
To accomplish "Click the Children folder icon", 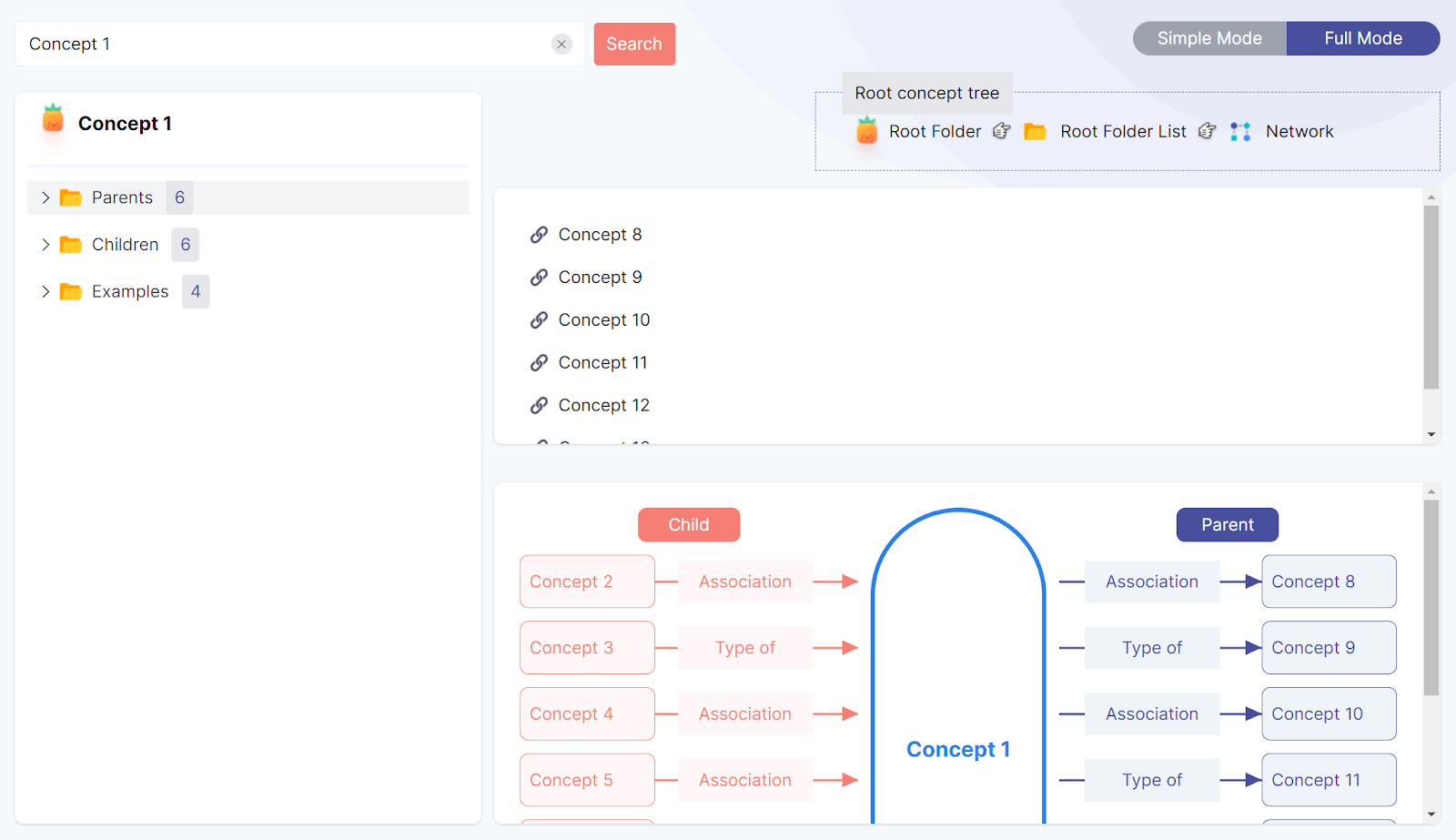I will pos(71,245).
